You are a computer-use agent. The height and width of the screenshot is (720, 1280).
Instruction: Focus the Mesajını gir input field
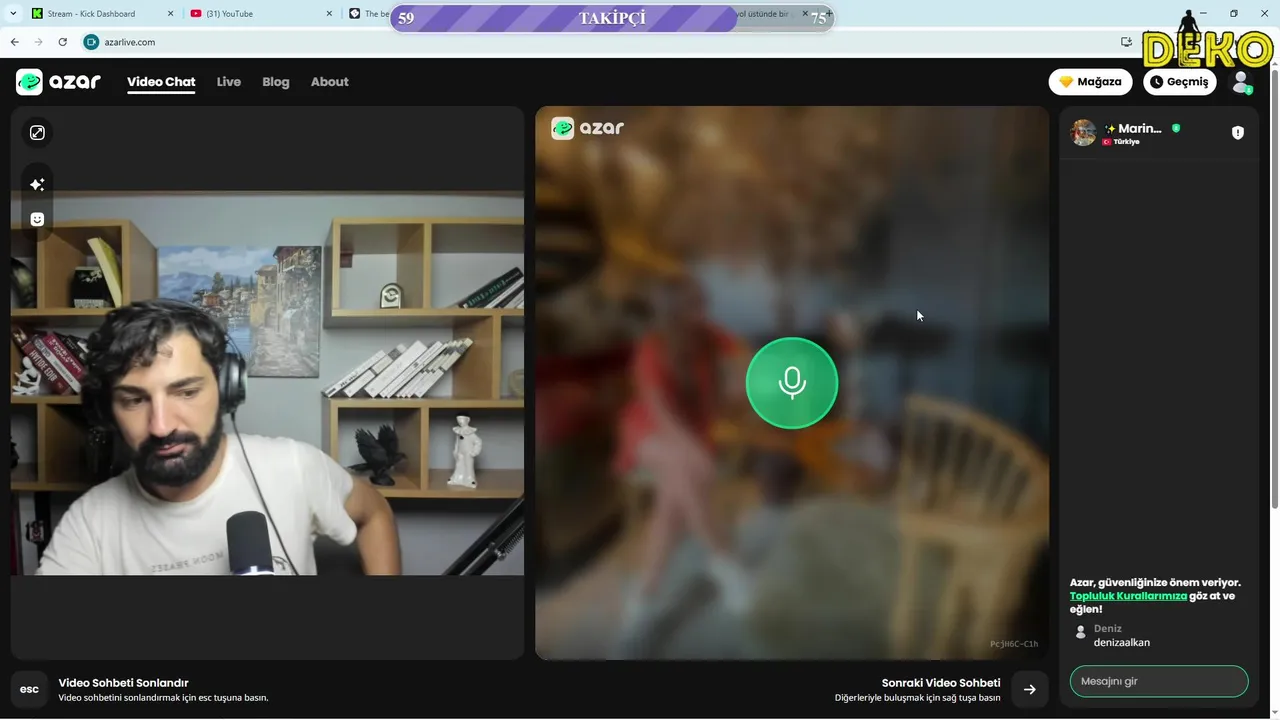coord(1159,681)
